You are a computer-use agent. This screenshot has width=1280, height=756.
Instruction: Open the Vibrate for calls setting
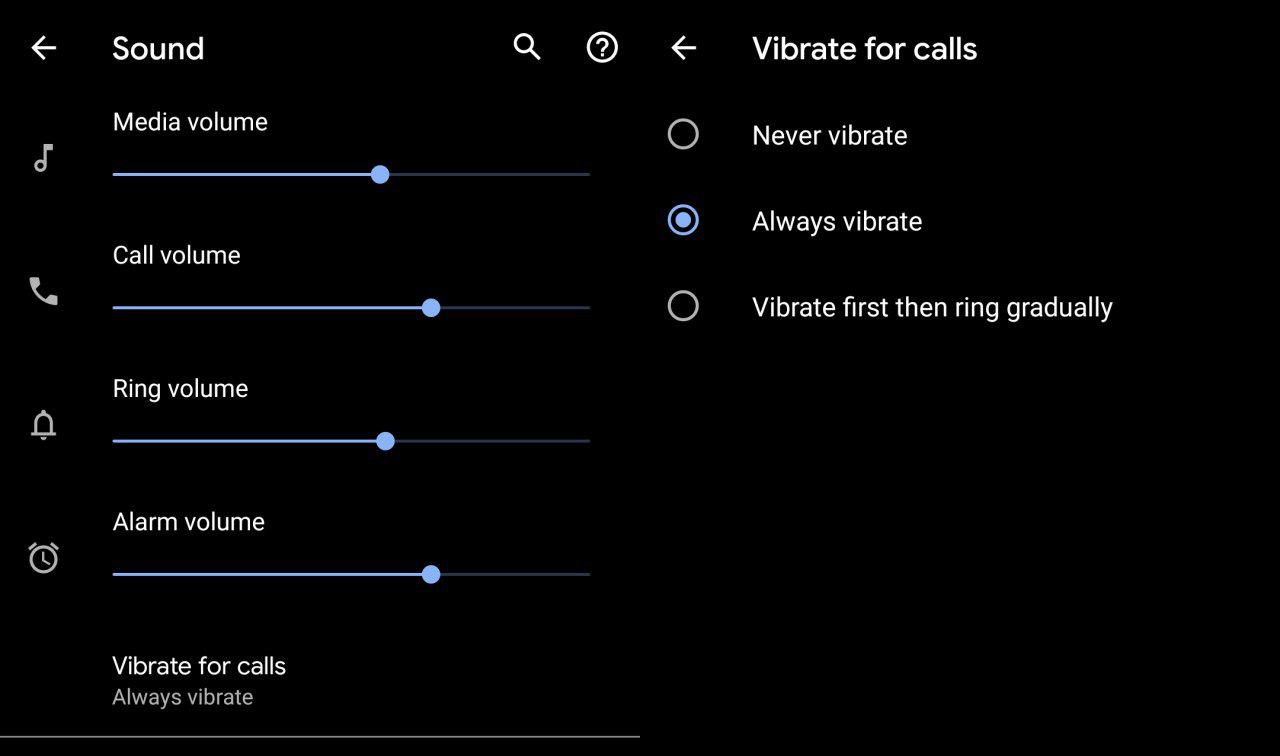click(199, 666)
